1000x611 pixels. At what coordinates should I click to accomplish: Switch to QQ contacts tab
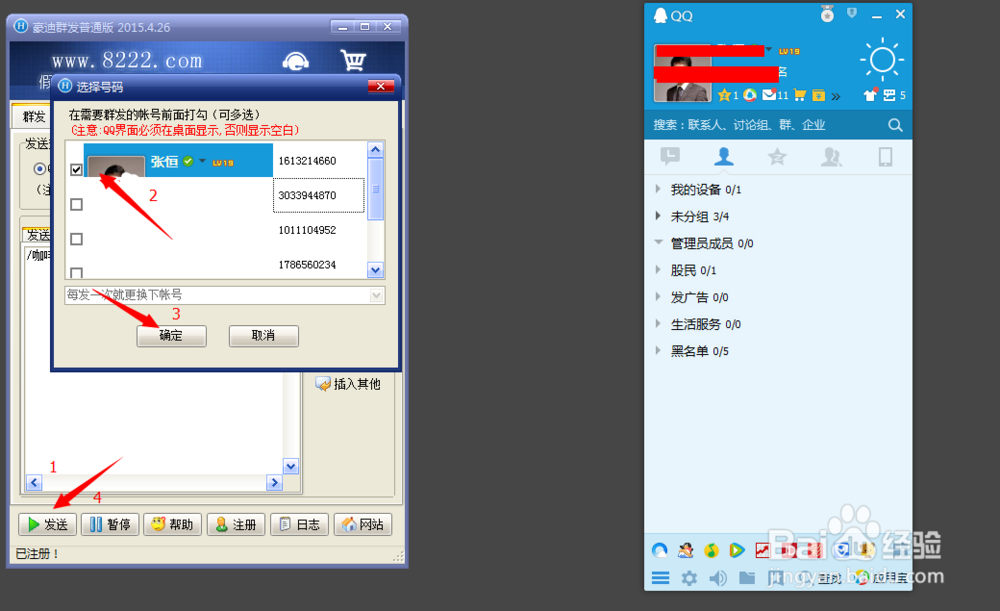(x=723, y=156)
